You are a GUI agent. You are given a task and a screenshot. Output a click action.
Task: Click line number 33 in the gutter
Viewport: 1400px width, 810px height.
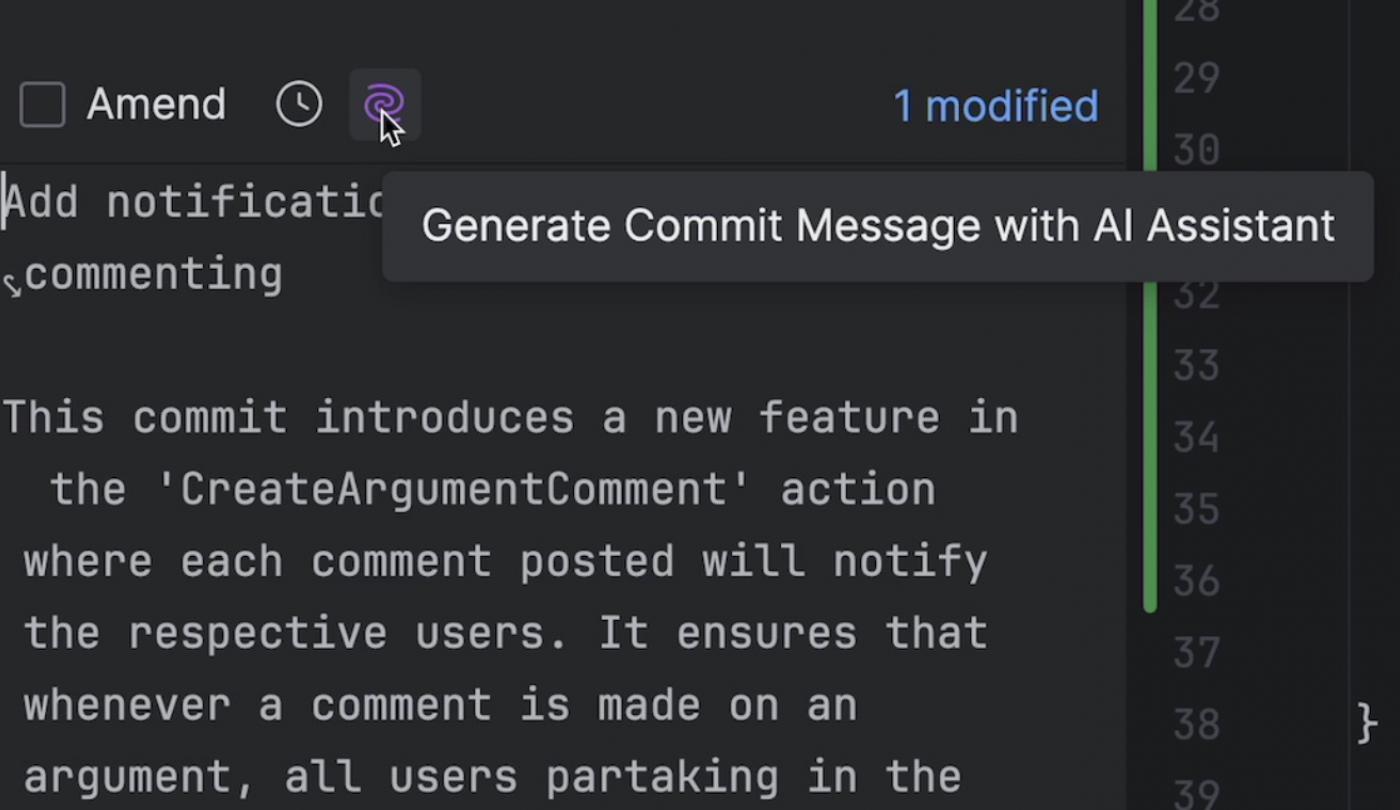(1196, 366)
